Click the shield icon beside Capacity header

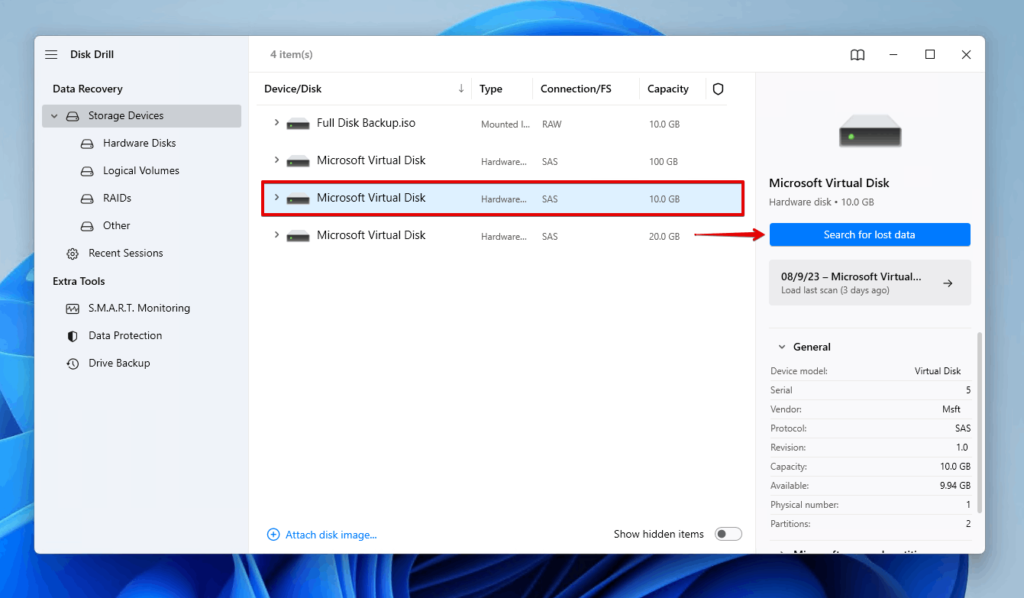718,89
